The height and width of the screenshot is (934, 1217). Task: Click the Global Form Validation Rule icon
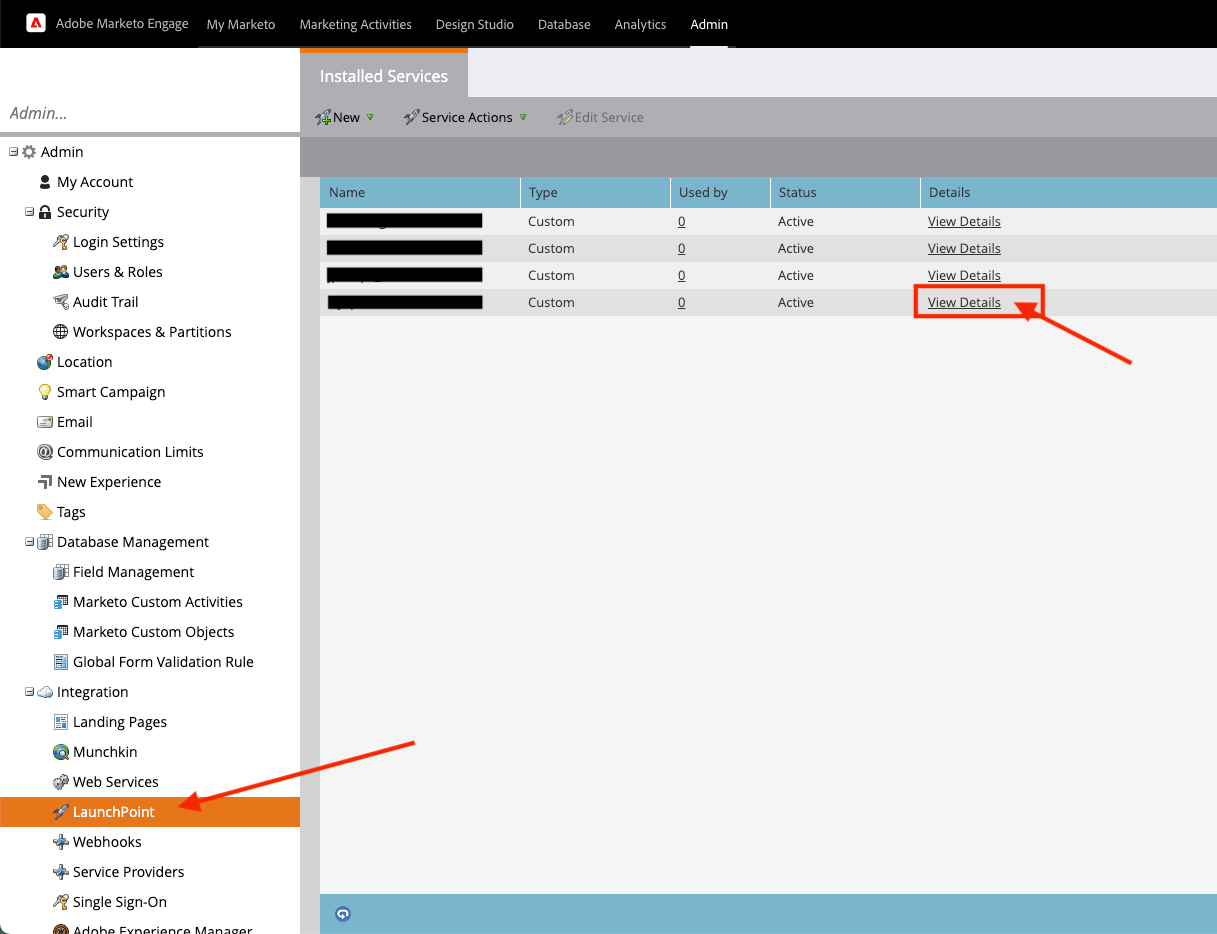[x=61, y=662]
